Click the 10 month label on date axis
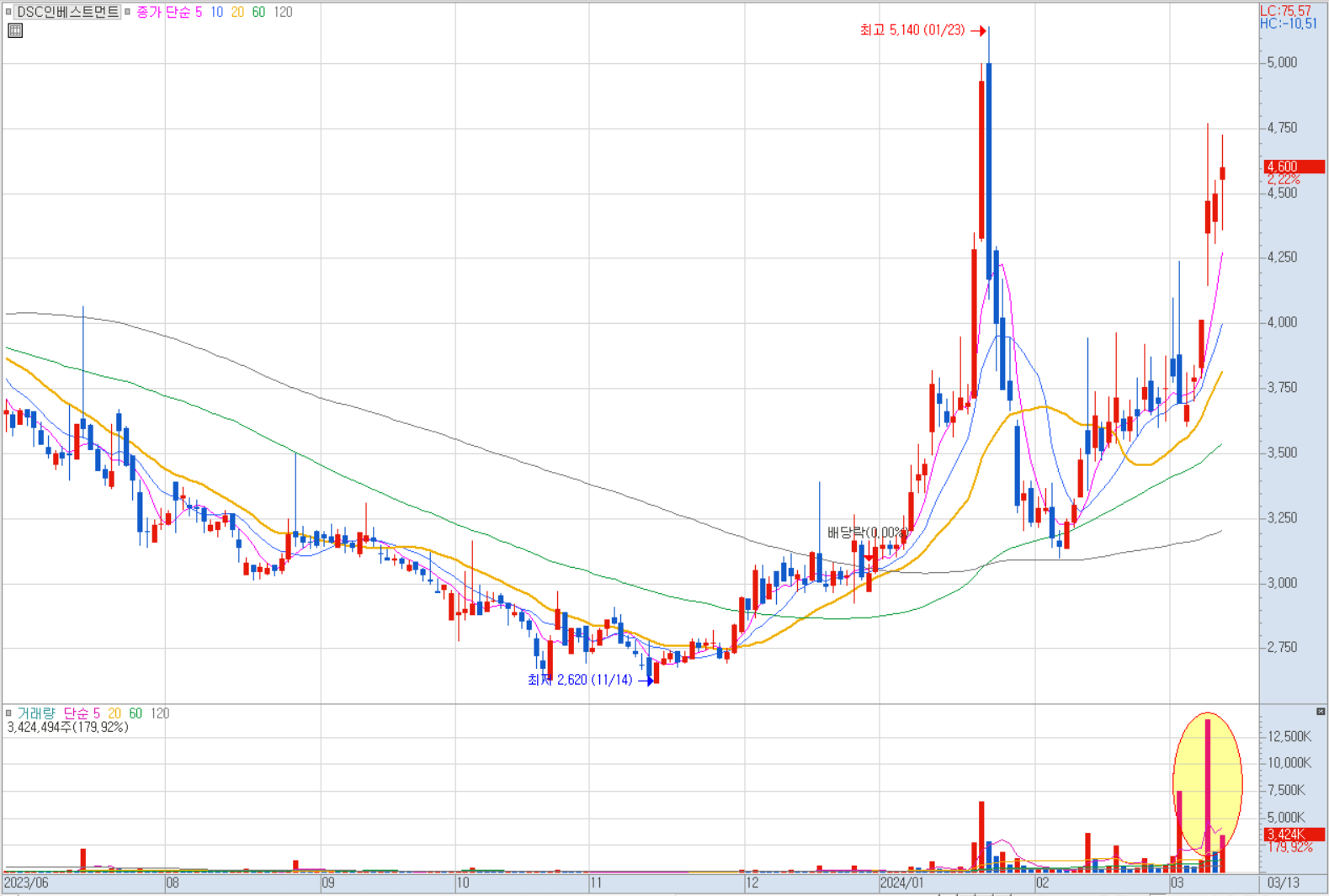This screenshot has height=896, width=1329. pyautogui.click(x=463, y=883)
